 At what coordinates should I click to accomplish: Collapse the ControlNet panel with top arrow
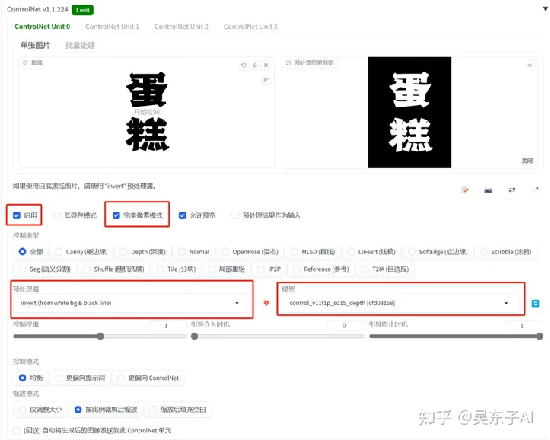545,9
